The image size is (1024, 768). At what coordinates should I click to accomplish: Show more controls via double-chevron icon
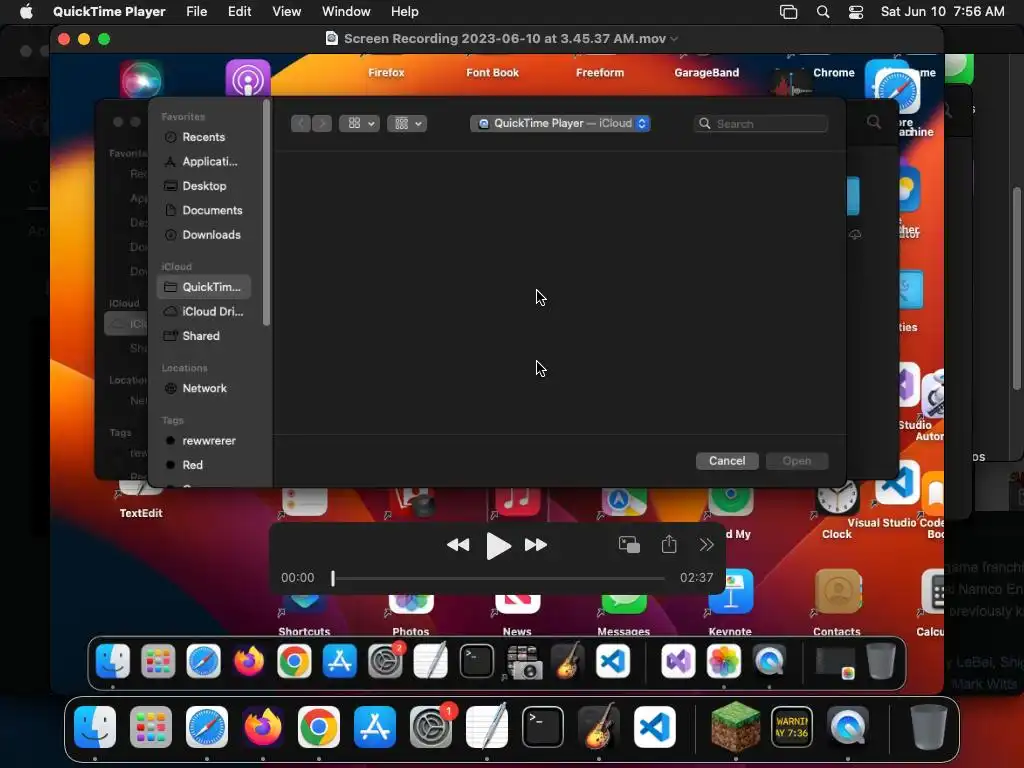click(707, 545)
